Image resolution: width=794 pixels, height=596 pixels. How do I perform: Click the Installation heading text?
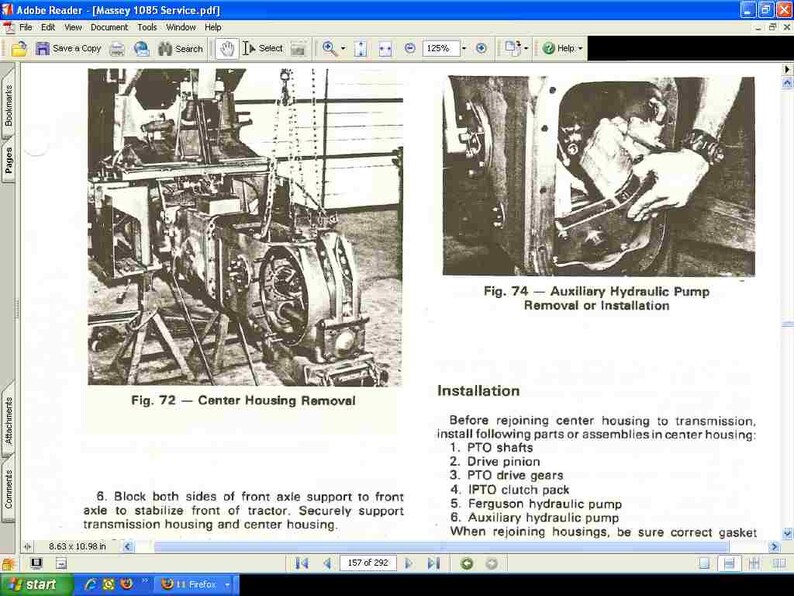point(478,391)
